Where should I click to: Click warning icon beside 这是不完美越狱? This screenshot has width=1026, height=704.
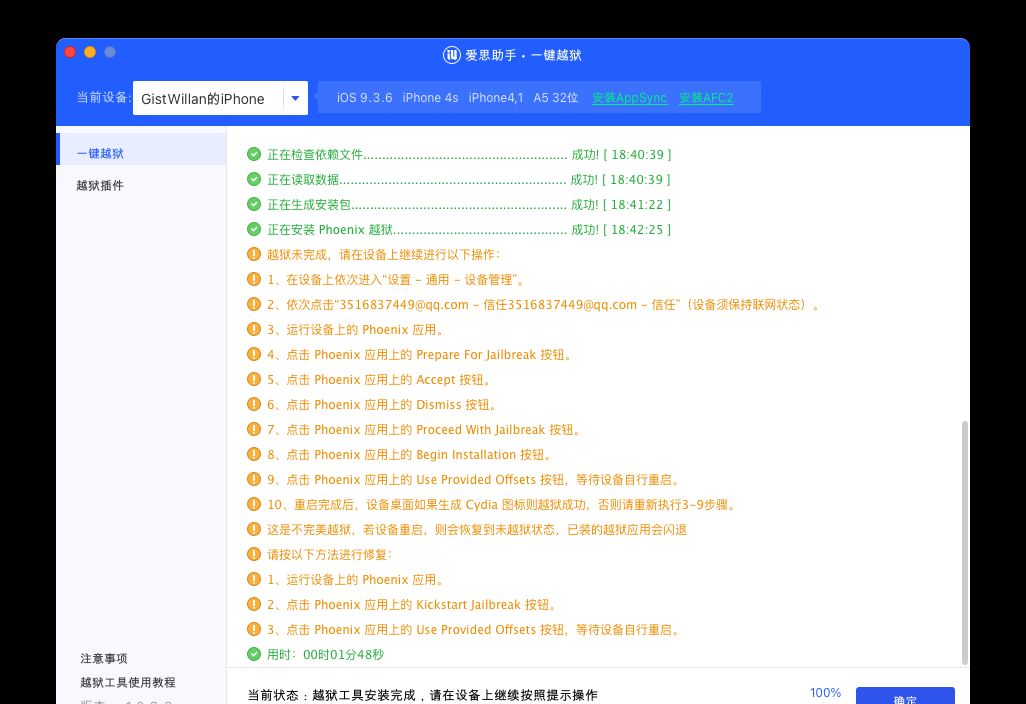(254, 529)
